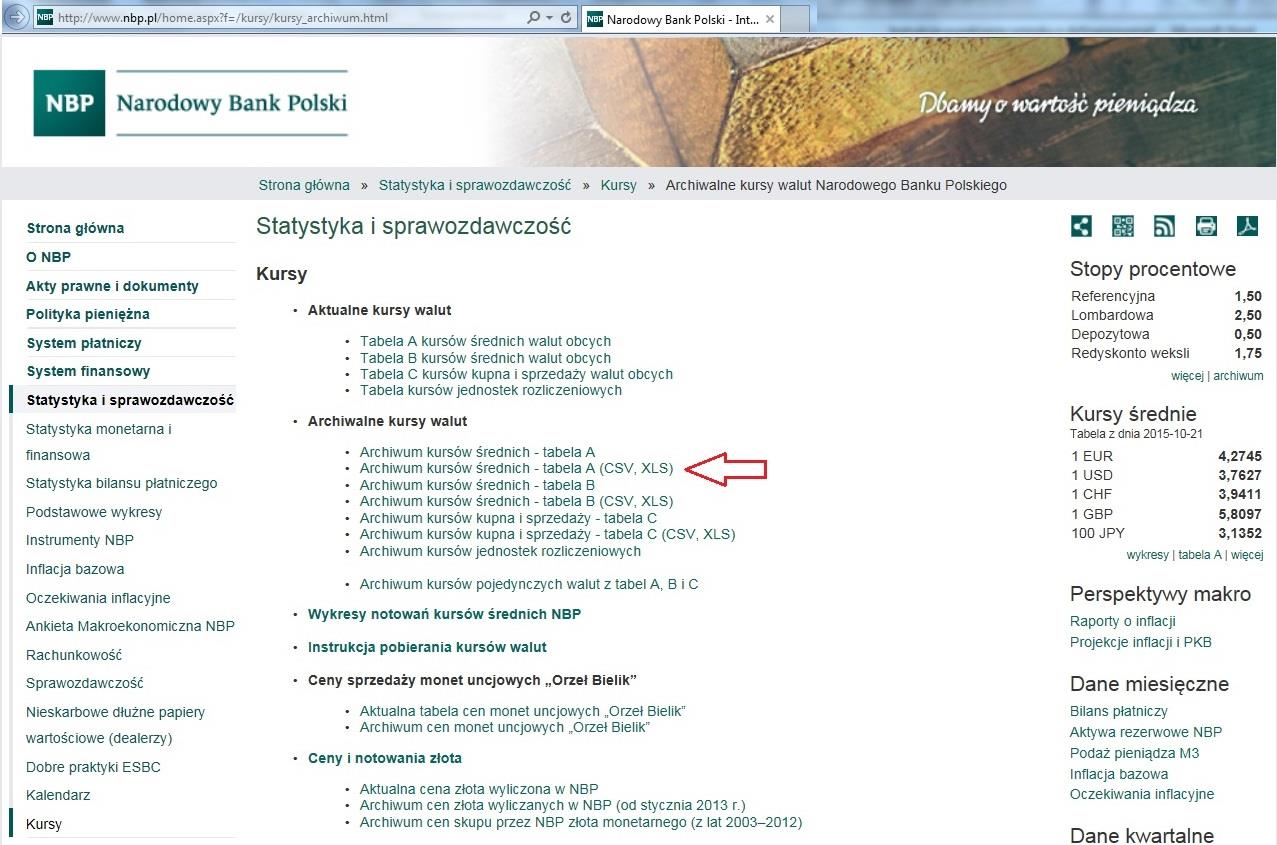Select Kursy in the left sidebar
1277x845 pixels.
click(x=44, y=824)
